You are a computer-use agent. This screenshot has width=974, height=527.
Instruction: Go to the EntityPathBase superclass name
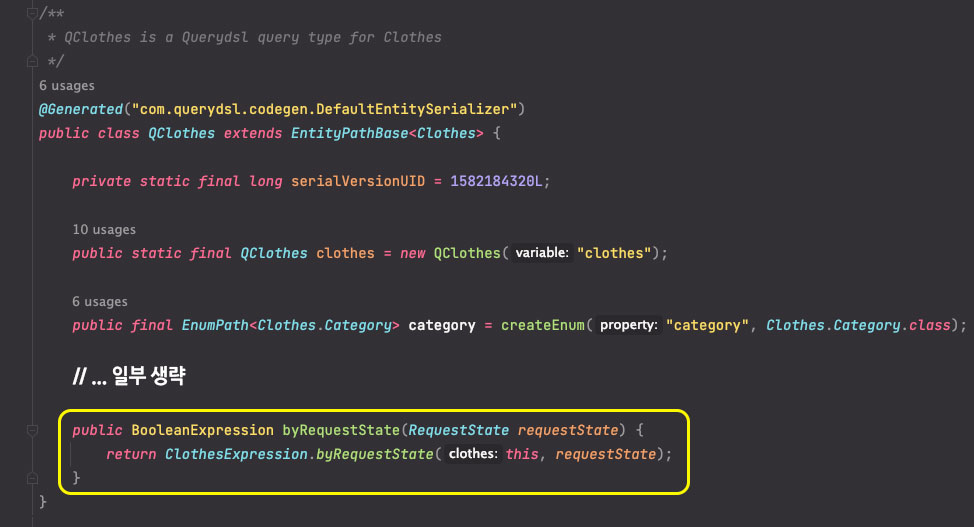pyautogui.click(x=349, y=134)
